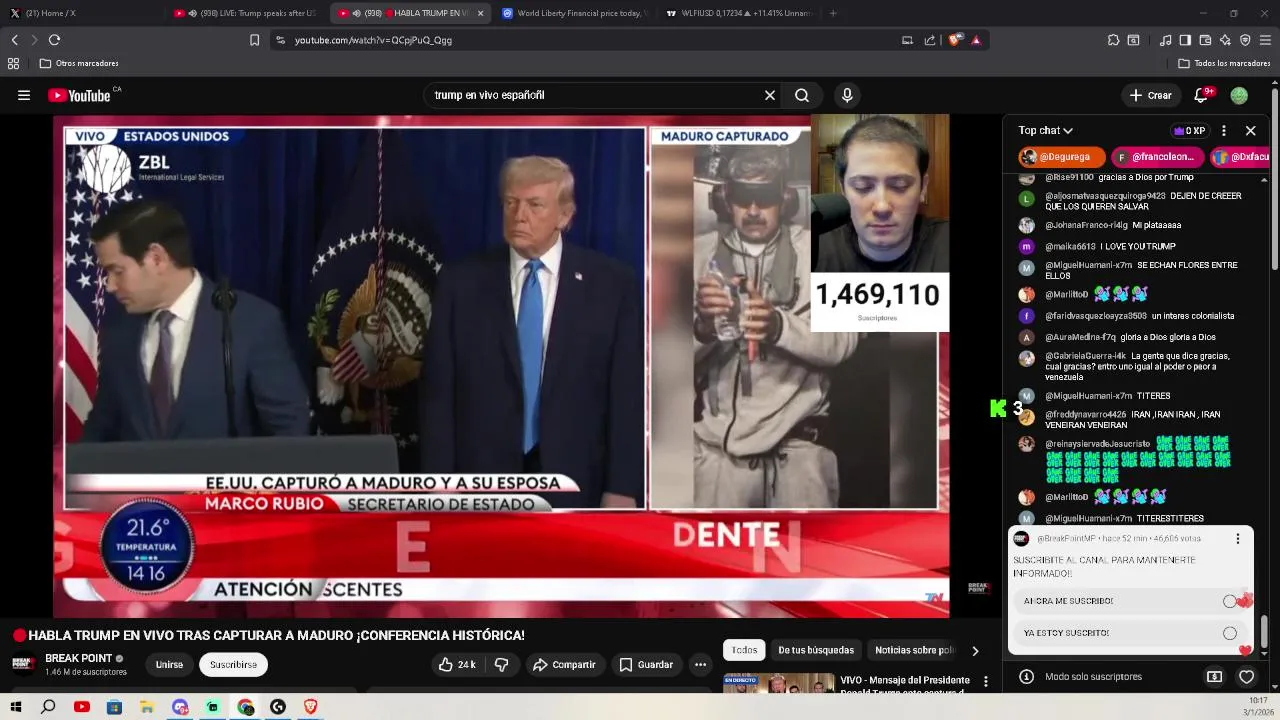Click the Unirse membership button

[x=169, y=664]
